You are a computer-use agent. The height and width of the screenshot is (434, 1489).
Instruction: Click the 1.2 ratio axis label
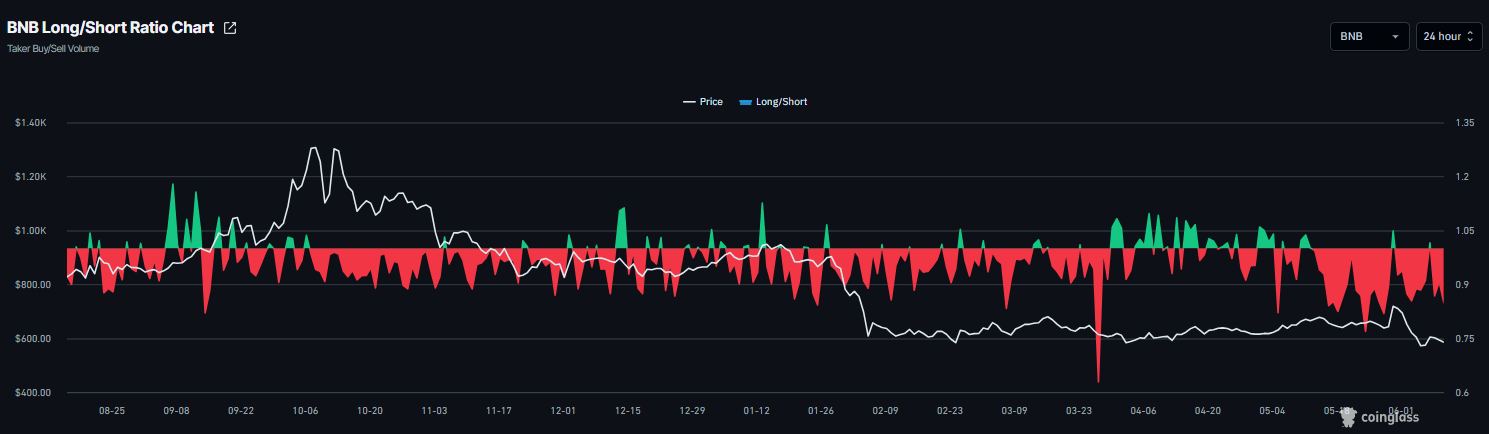(1462, 177)
